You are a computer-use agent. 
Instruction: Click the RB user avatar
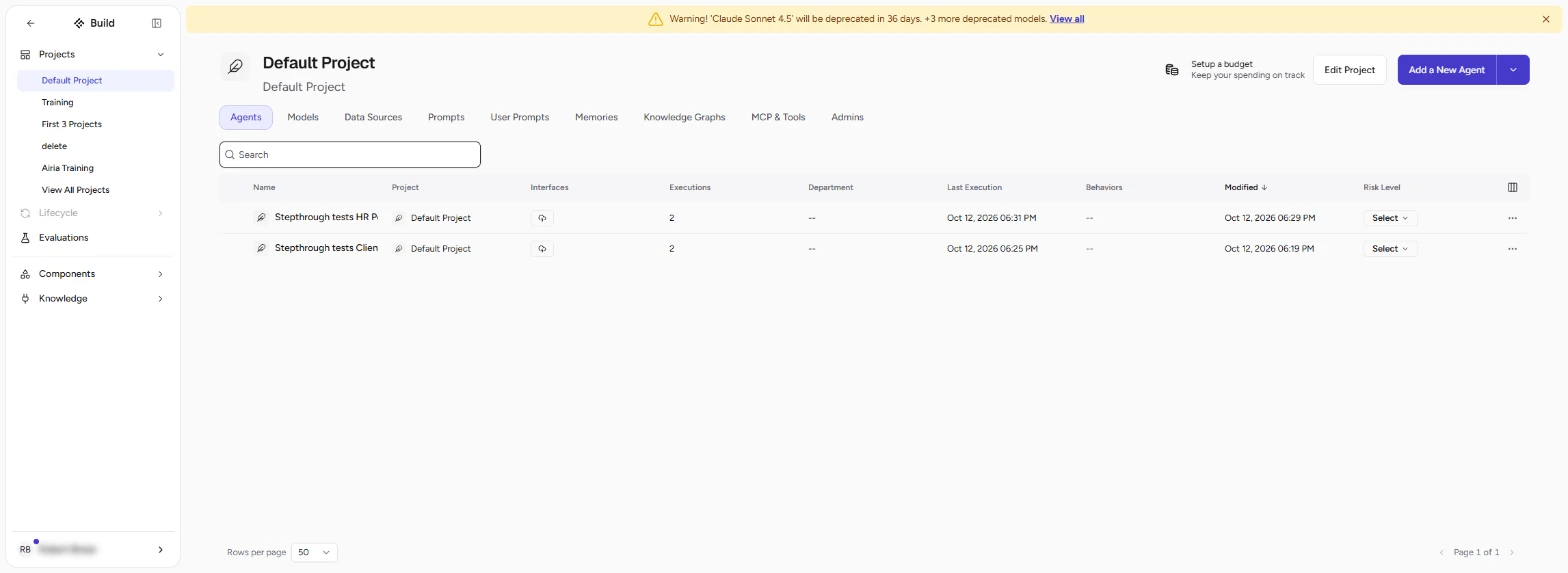coord(26,550)
